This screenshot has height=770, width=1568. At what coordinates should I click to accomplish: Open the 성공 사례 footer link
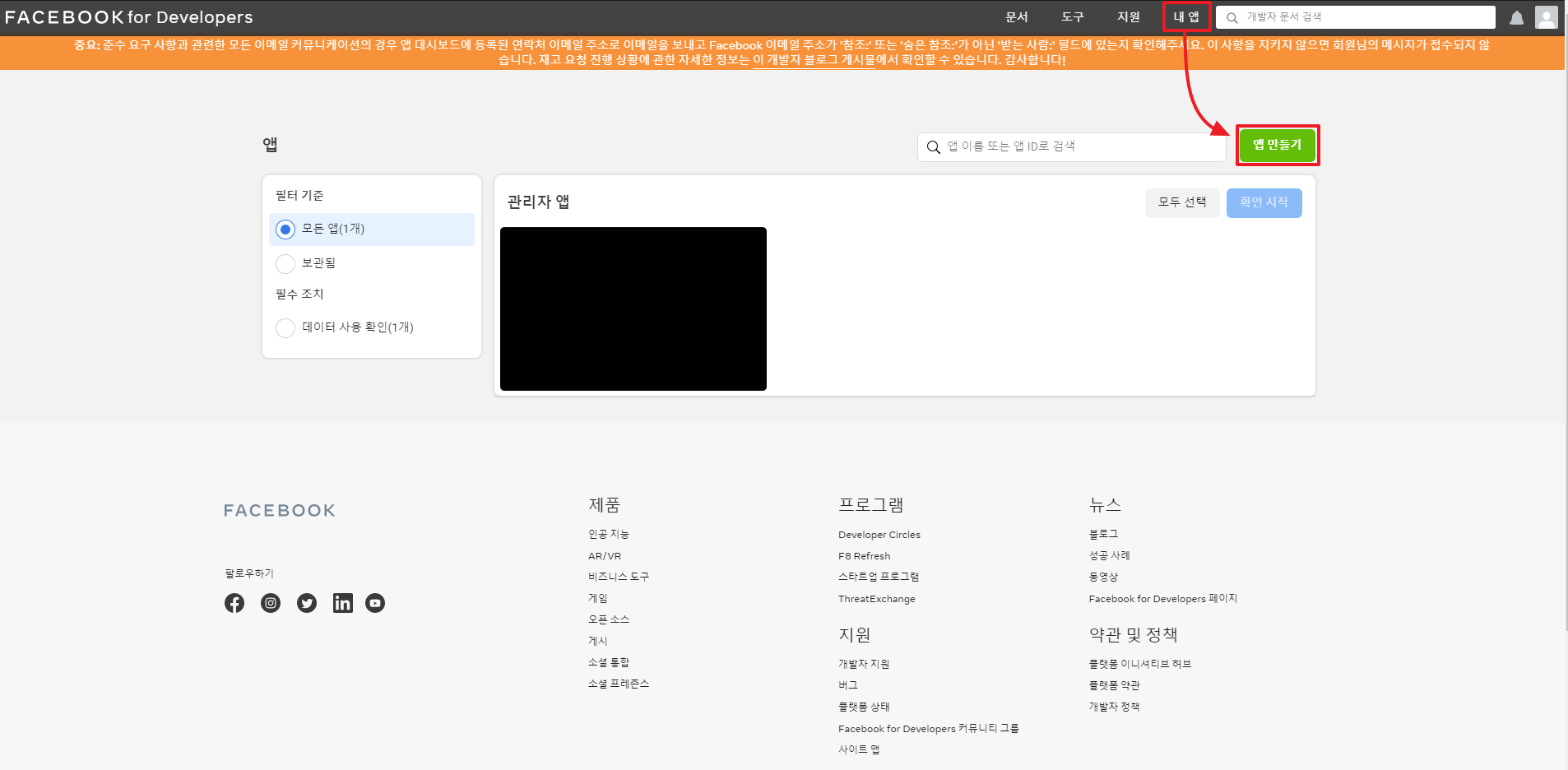pos(1110,556)
